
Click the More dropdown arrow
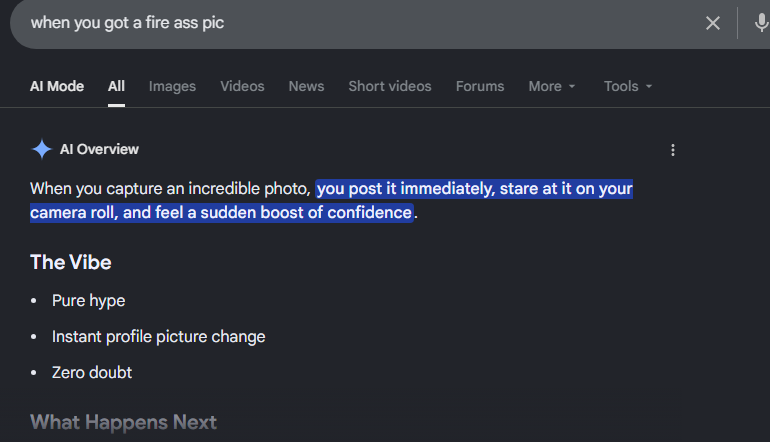572,86
